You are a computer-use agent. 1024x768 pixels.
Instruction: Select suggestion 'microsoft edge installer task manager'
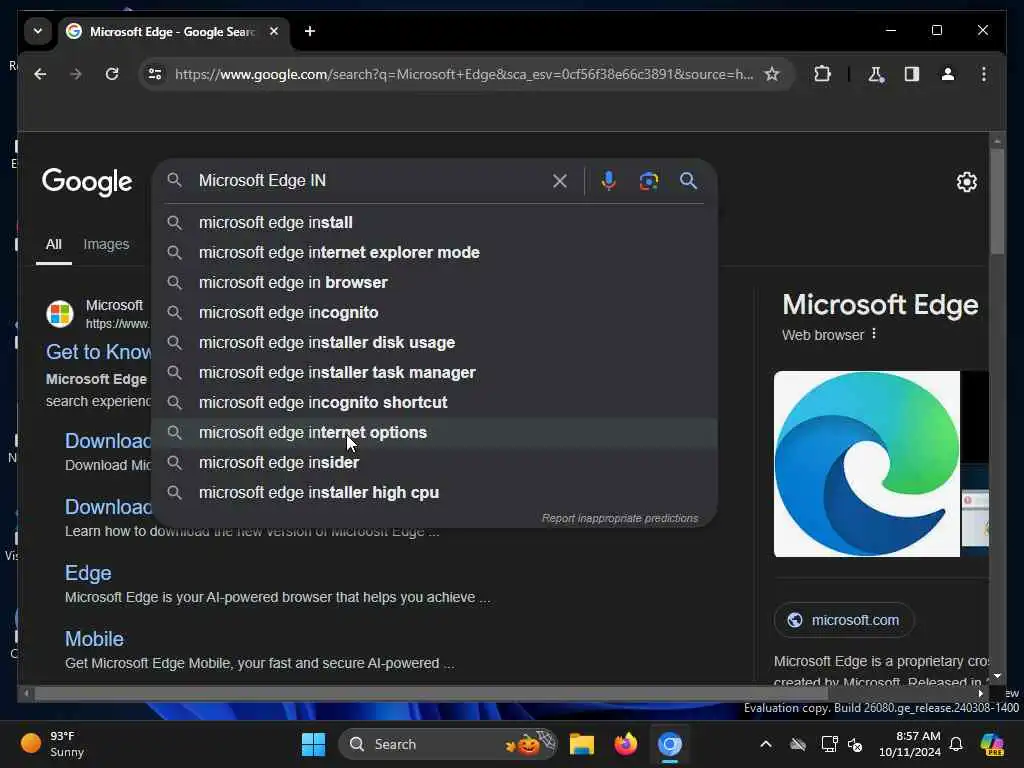pos(434,373)
